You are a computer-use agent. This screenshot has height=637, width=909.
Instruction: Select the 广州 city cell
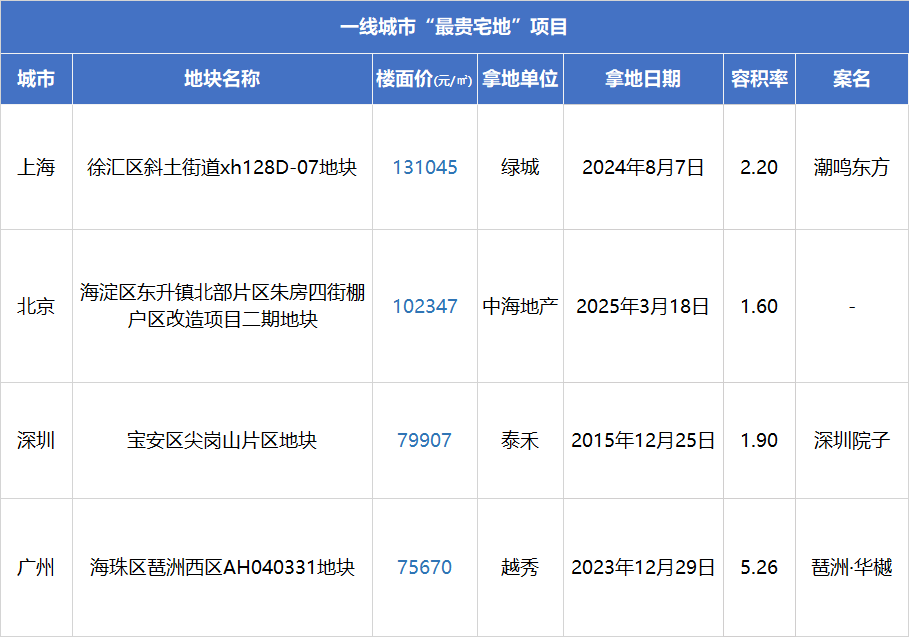point(36,567)
